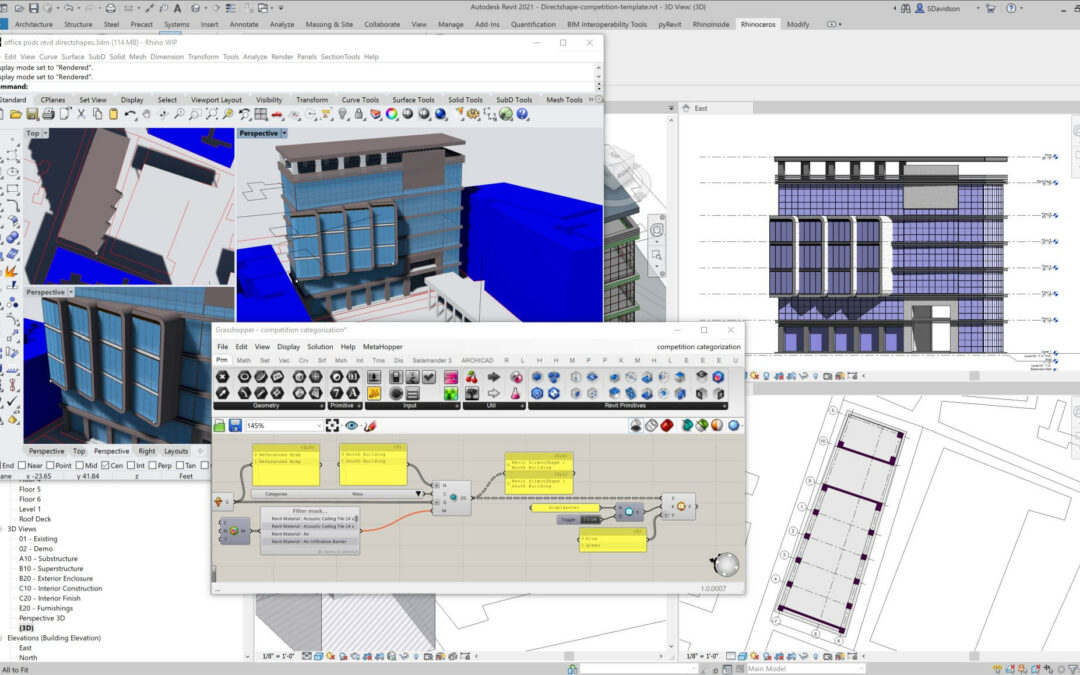Screen dimensions: 1080x675
Task: Click the green checkered swatch icon in Input panel
Action: click(x=450, y=394)
